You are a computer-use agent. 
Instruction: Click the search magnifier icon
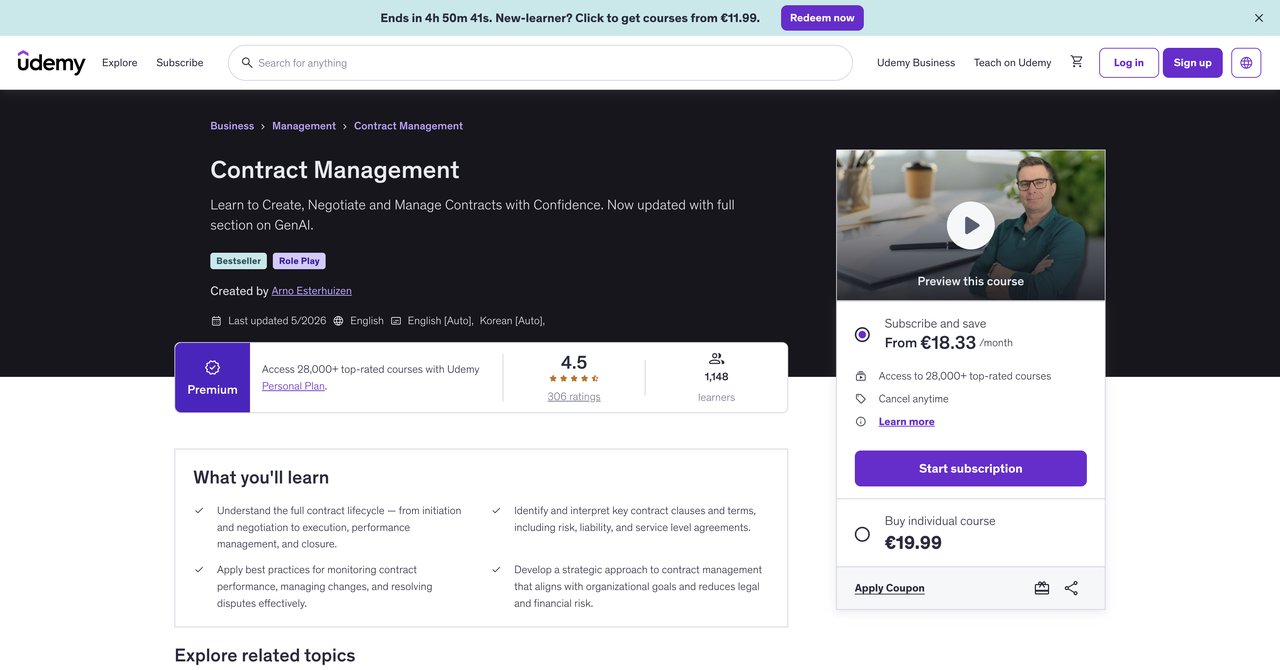(x=247, y=63)
